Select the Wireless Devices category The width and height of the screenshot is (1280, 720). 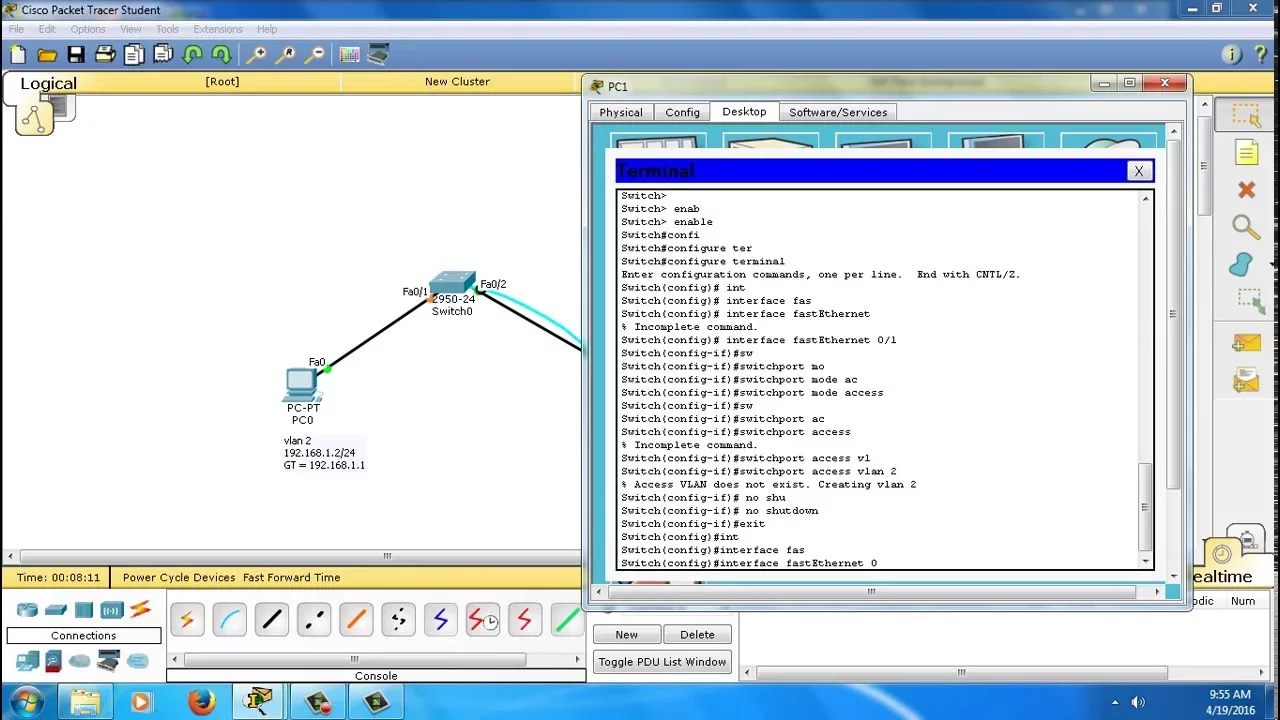coord(111,610)
